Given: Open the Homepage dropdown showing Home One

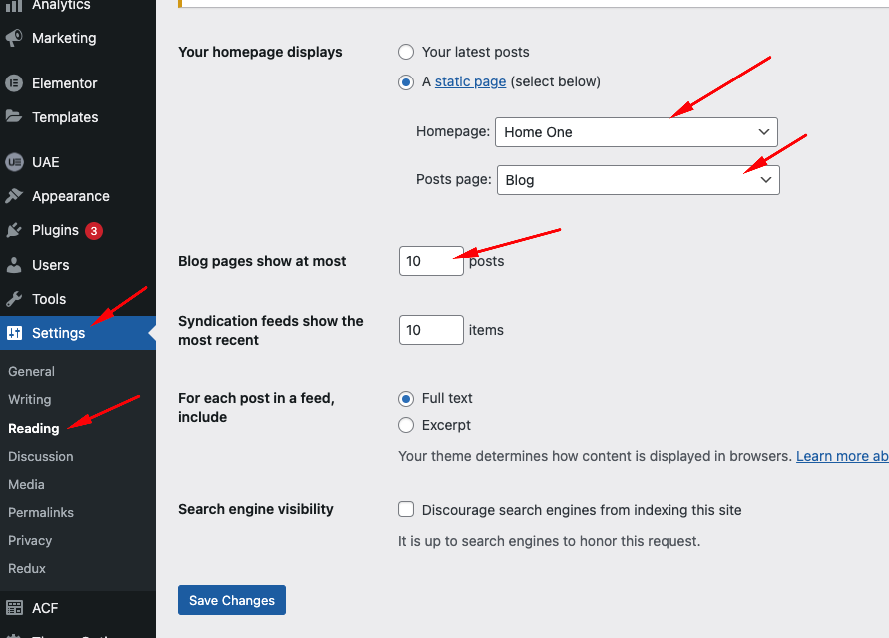Looking at the screenshot, I should 636,132.
